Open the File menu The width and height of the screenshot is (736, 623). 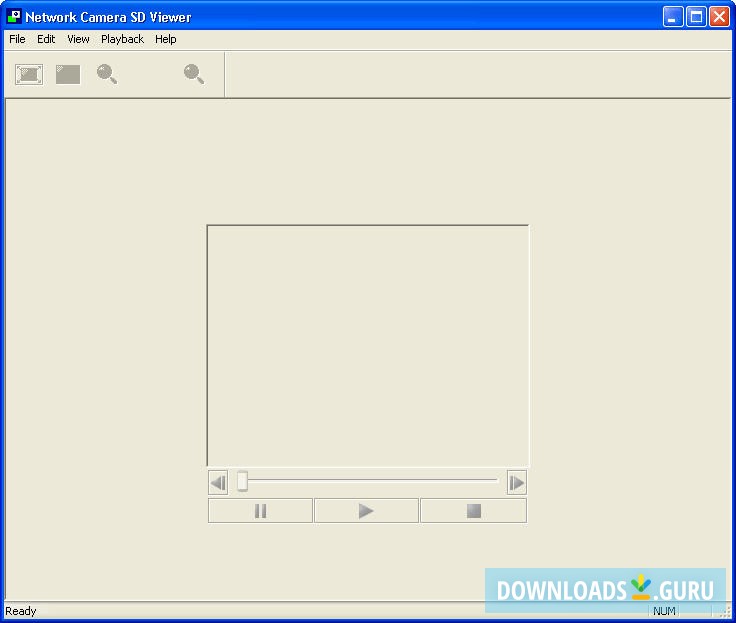tap(17, 39)
